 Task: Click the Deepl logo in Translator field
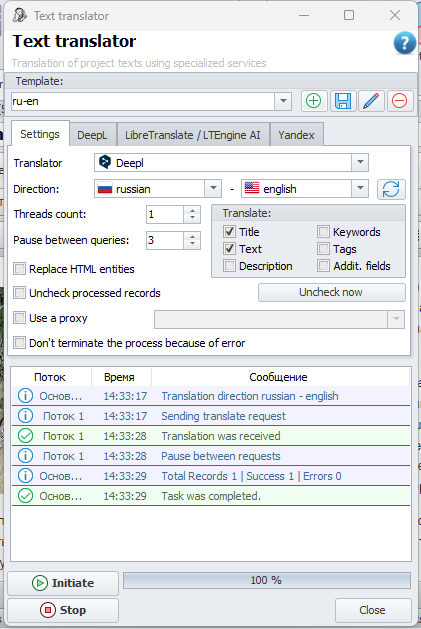[x=105, y=162]
